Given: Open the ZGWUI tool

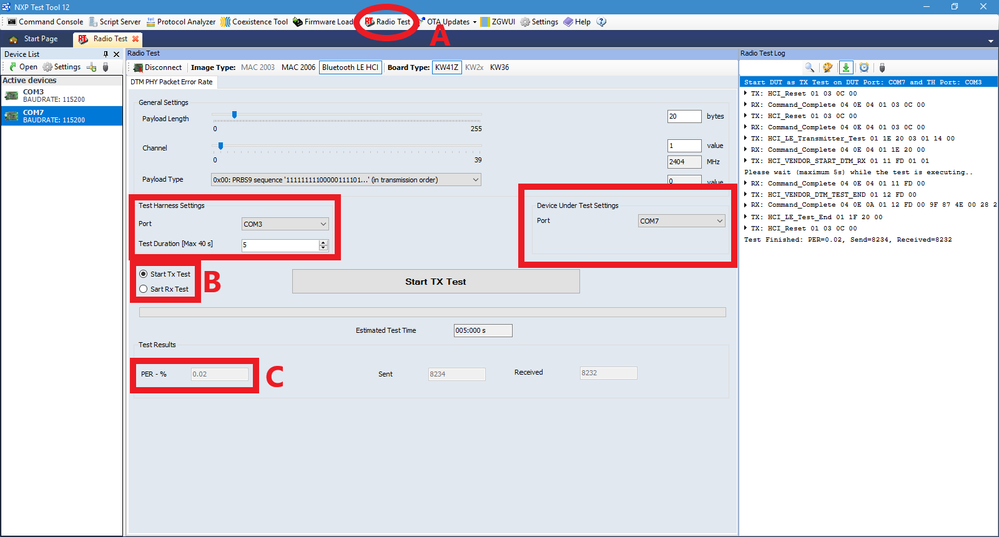Looking at the screenshot, I should [x=498, y=22].
